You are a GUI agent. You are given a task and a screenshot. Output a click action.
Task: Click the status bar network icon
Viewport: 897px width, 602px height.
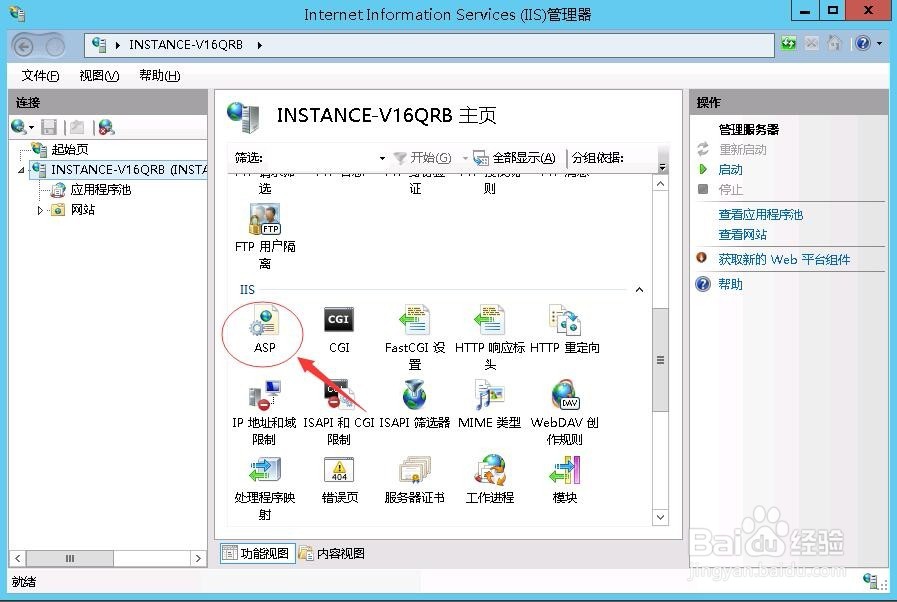(871, 581)
